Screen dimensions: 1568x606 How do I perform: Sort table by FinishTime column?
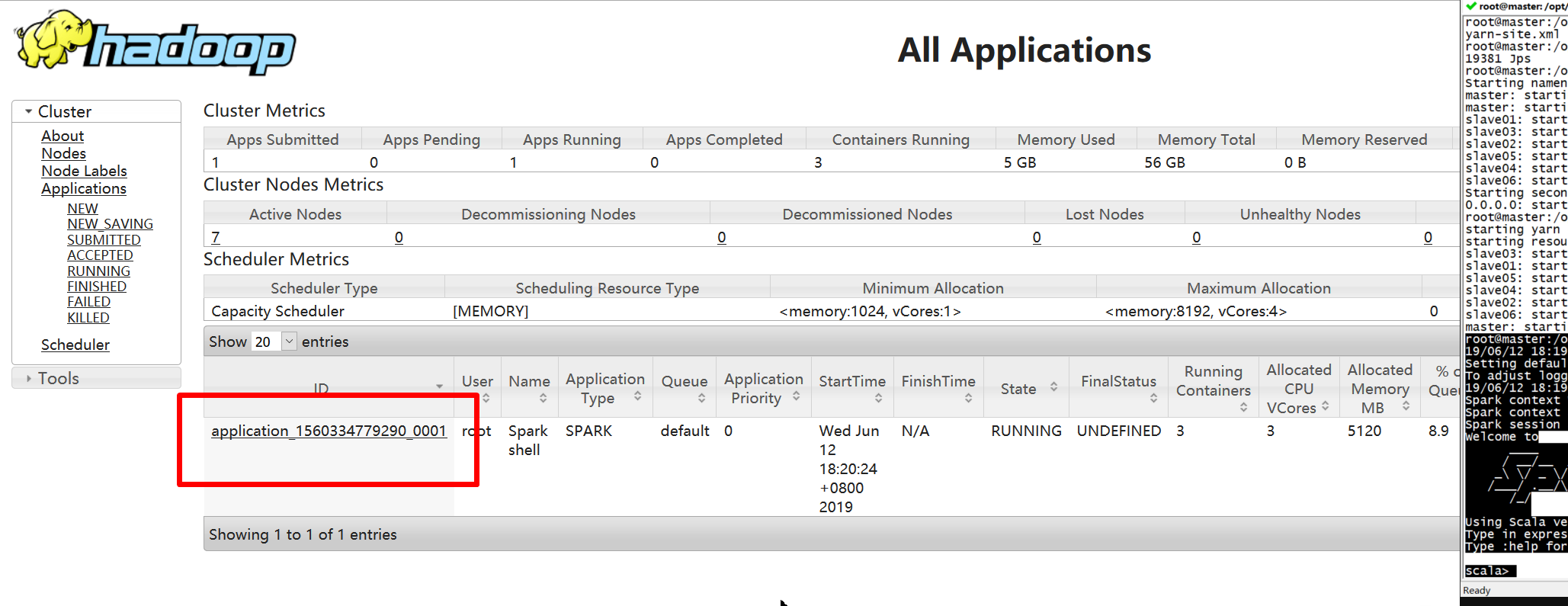tap(938, 387)
